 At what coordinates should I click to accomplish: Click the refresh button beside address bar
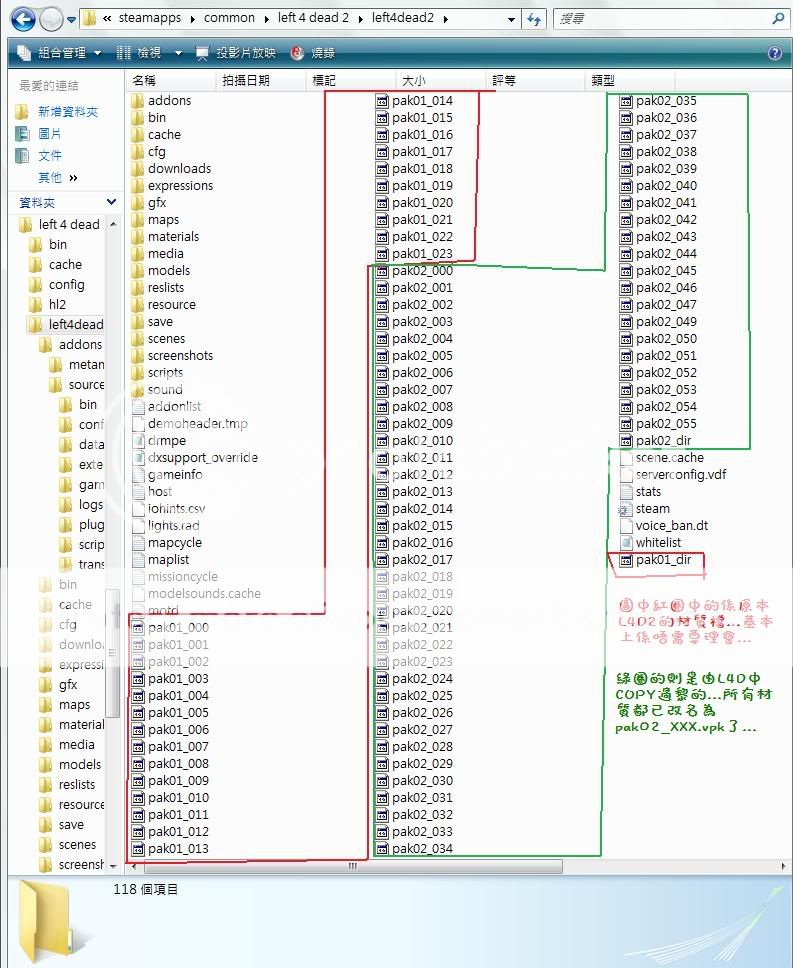point(534,19)
